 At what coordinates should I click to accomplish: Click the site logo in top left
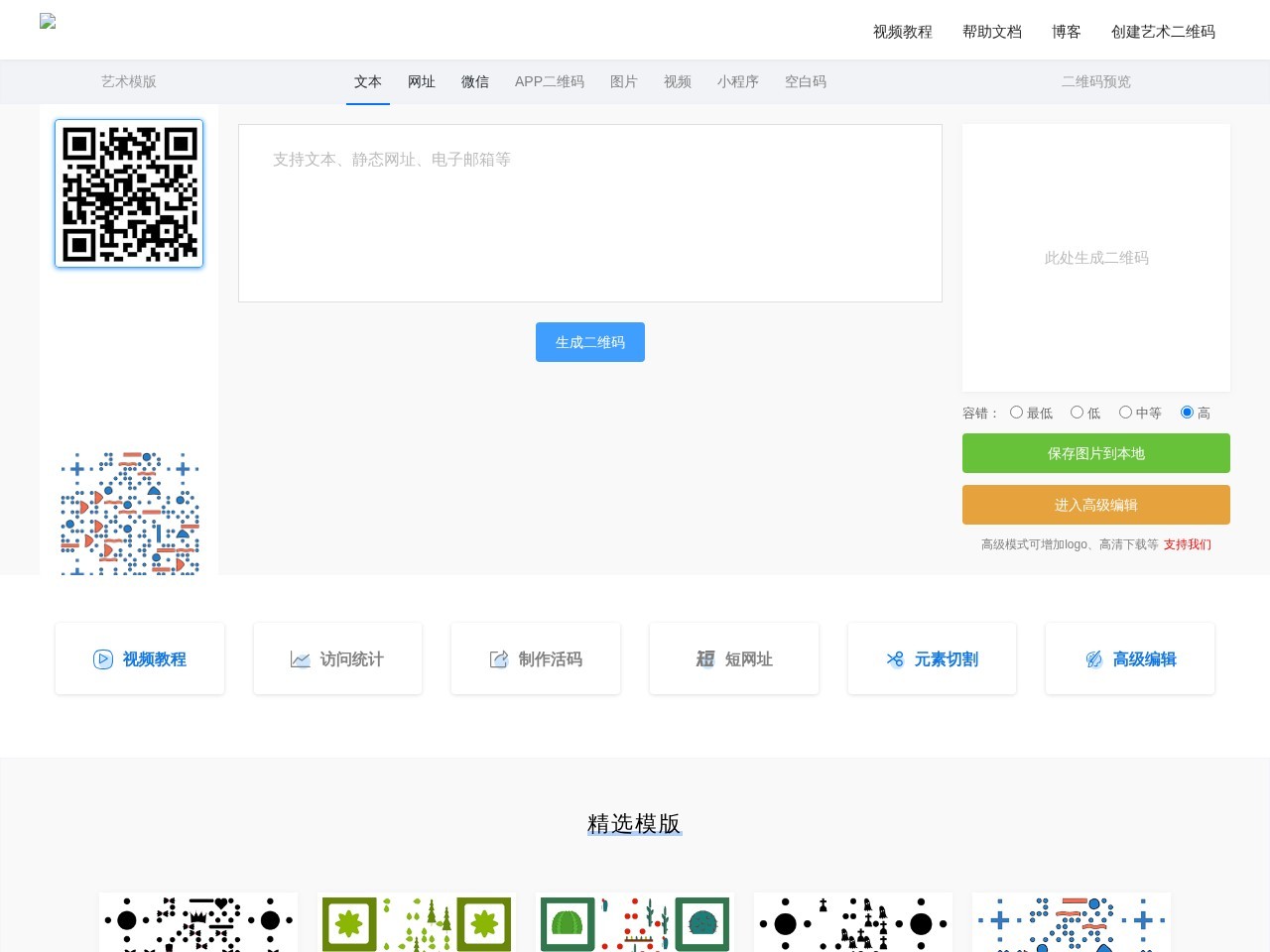(x=47, y=21)
